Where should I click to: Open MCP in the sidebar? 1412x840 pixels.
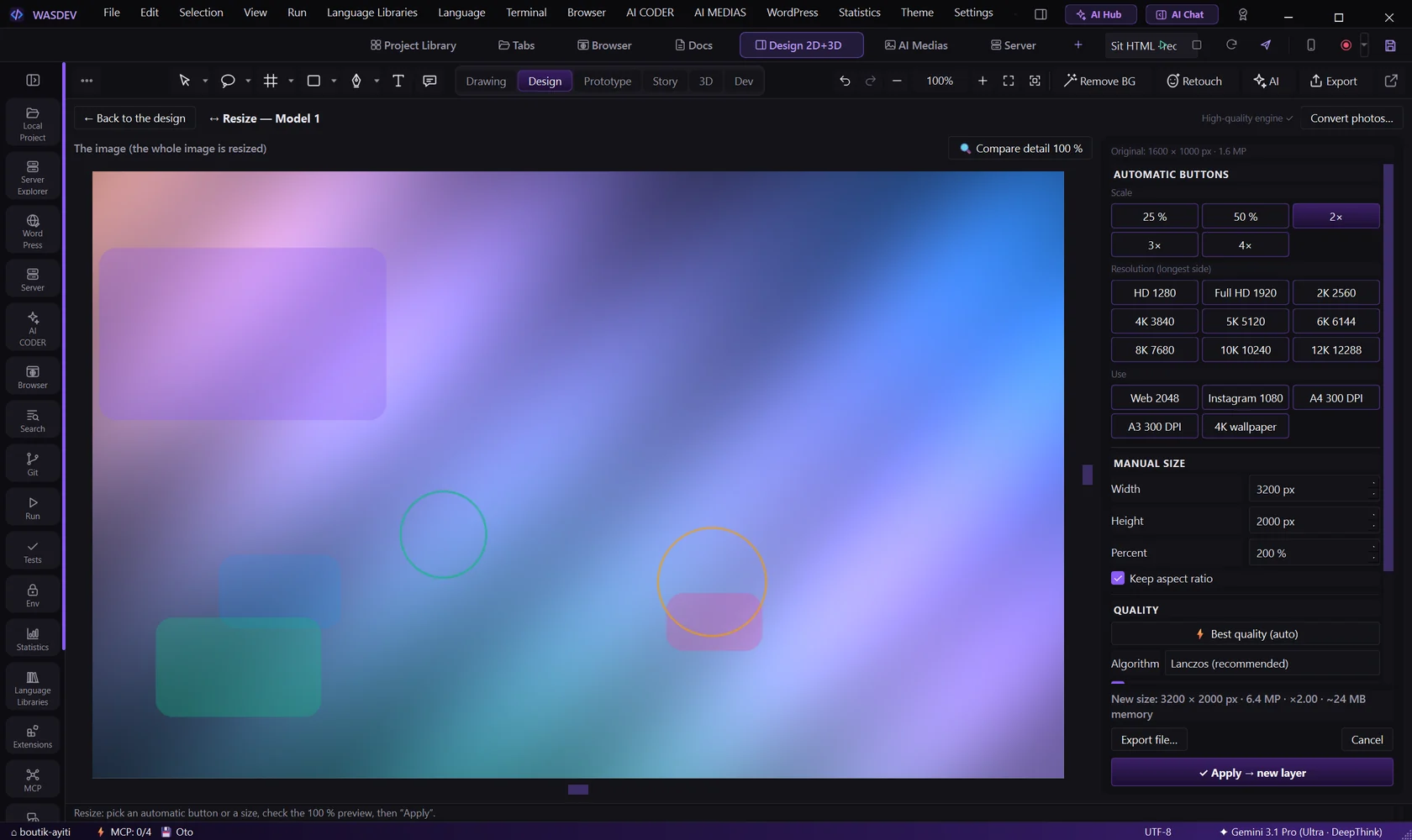coord(33,780)
